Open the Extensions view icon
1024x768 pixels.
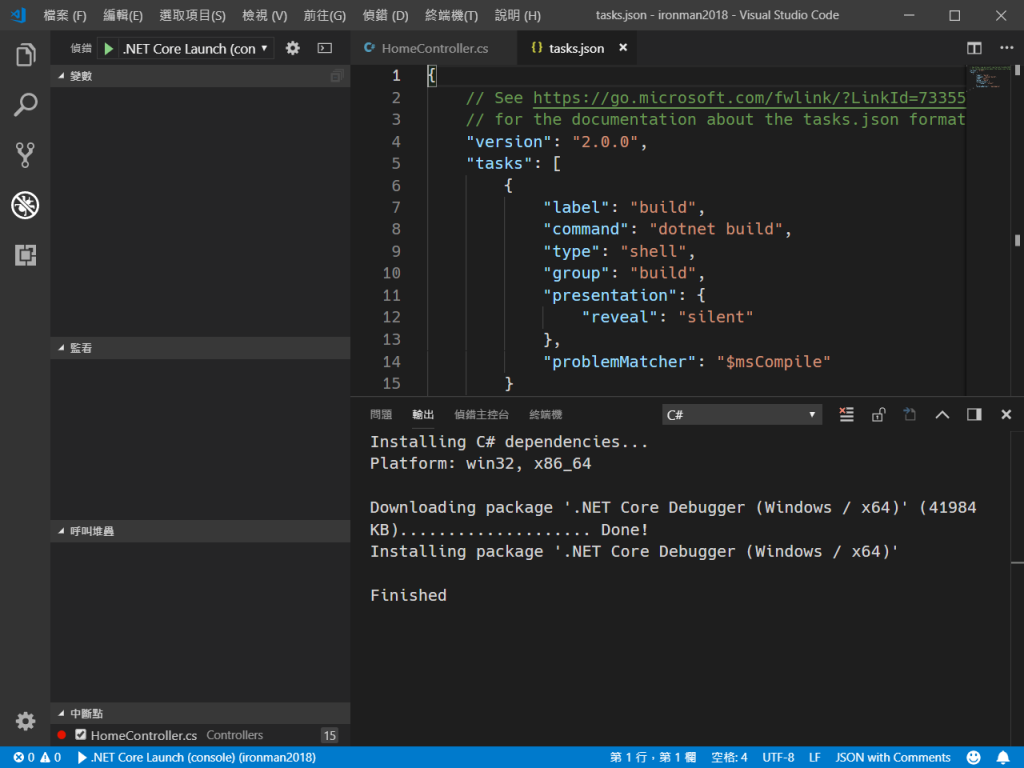point(25,255)
